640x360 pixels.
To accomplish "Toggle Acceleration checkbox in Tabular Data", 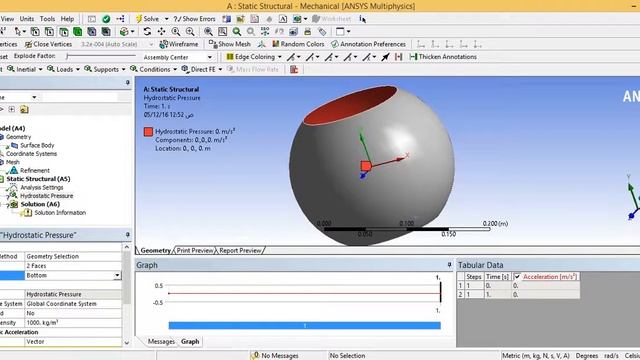I will tap(518, 277).
